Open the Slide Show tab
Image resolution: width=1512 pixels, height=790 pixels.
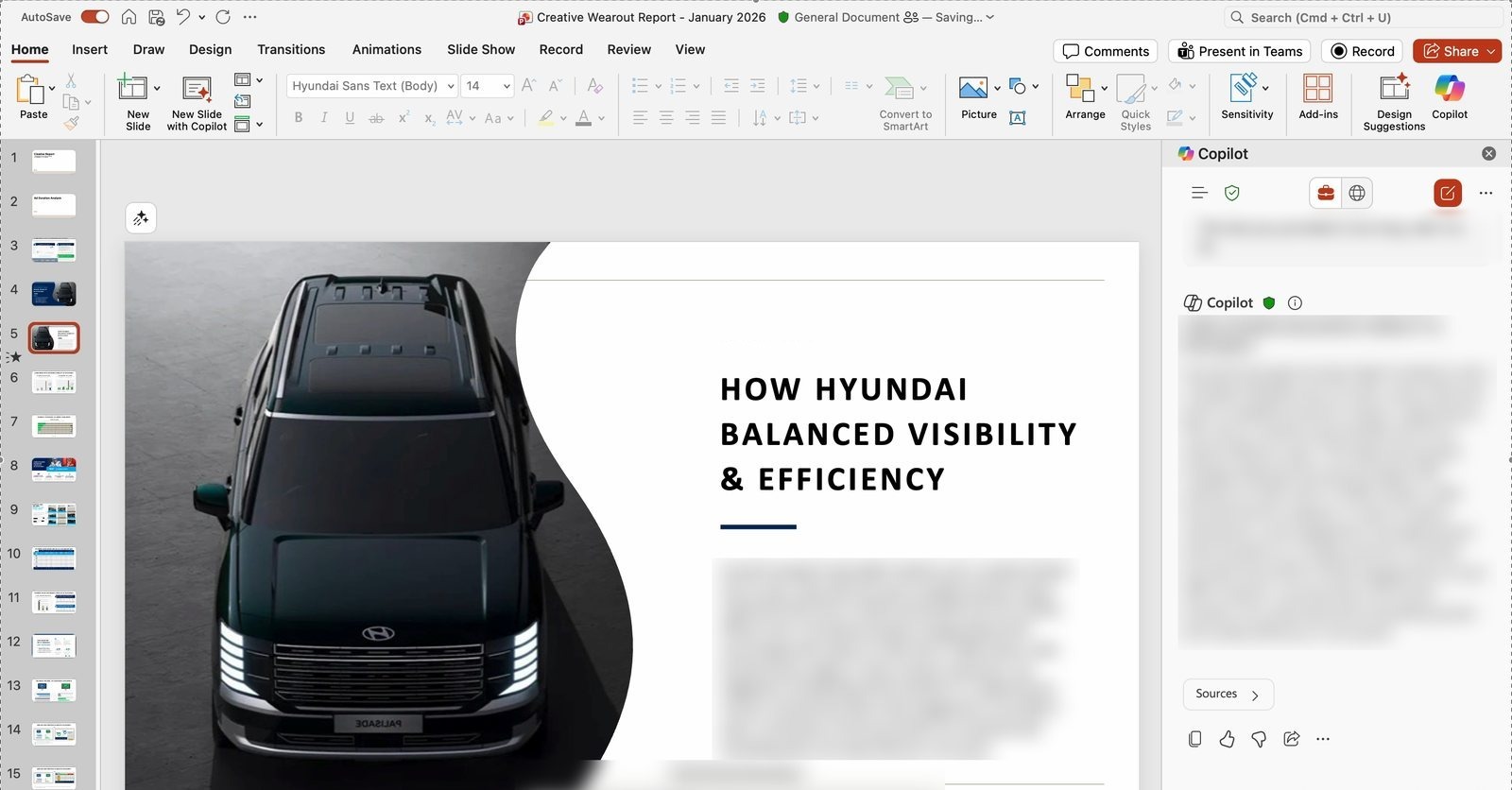pyautogui.click(x=481, y=49)
